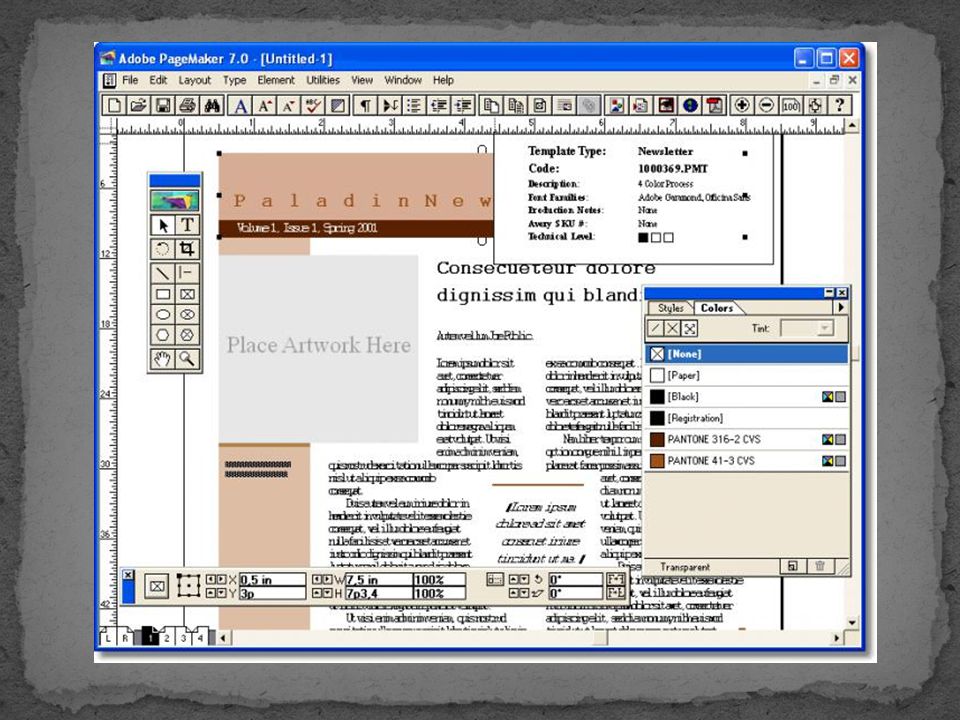Select the [Black] color swatch
The height and width of the screenshot is (720, 960).
pos(747,397)
